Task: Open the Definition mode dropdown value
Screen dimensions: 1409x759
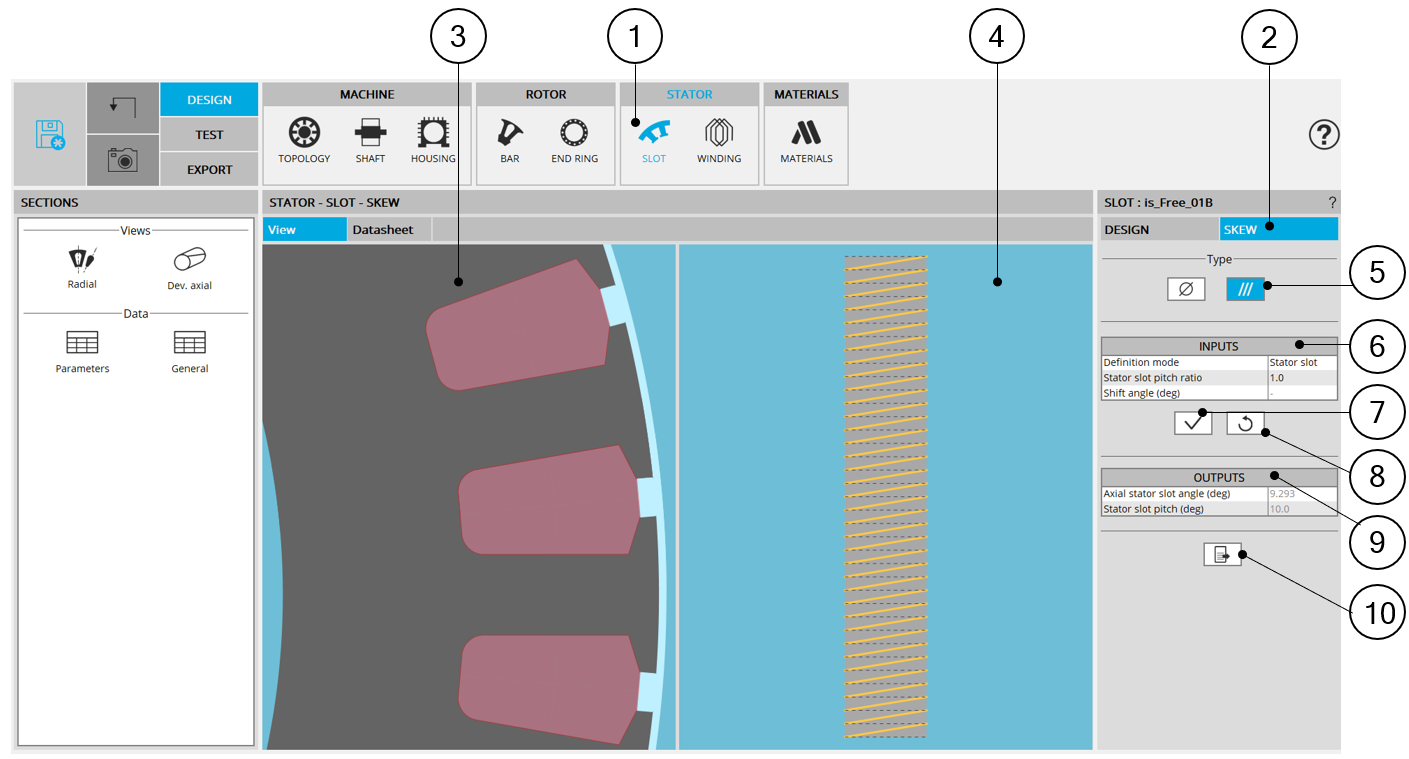Action: (x=1301, y=362)
